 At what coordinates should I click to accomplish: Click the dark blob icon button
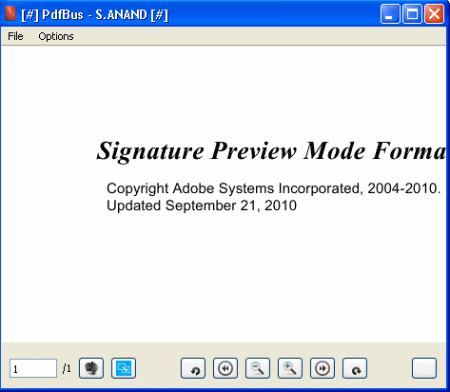pos(91,368)
